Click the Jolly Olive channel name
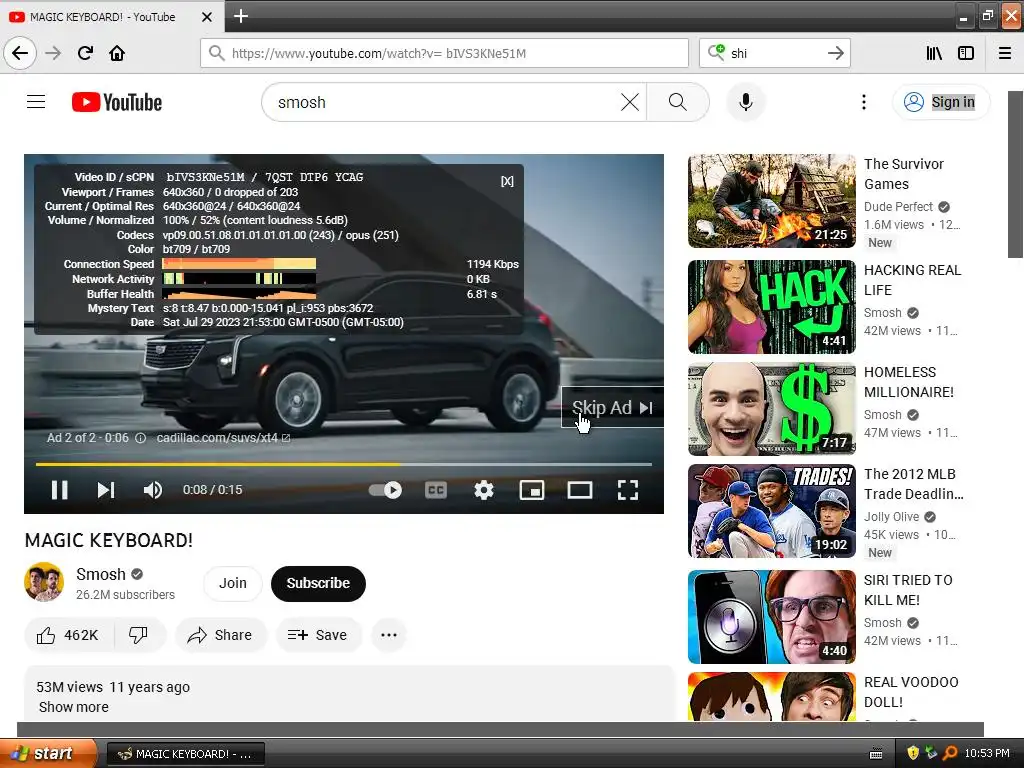Image resolution: width=1024 pixels, height=768 pixels. pos(891,517)
